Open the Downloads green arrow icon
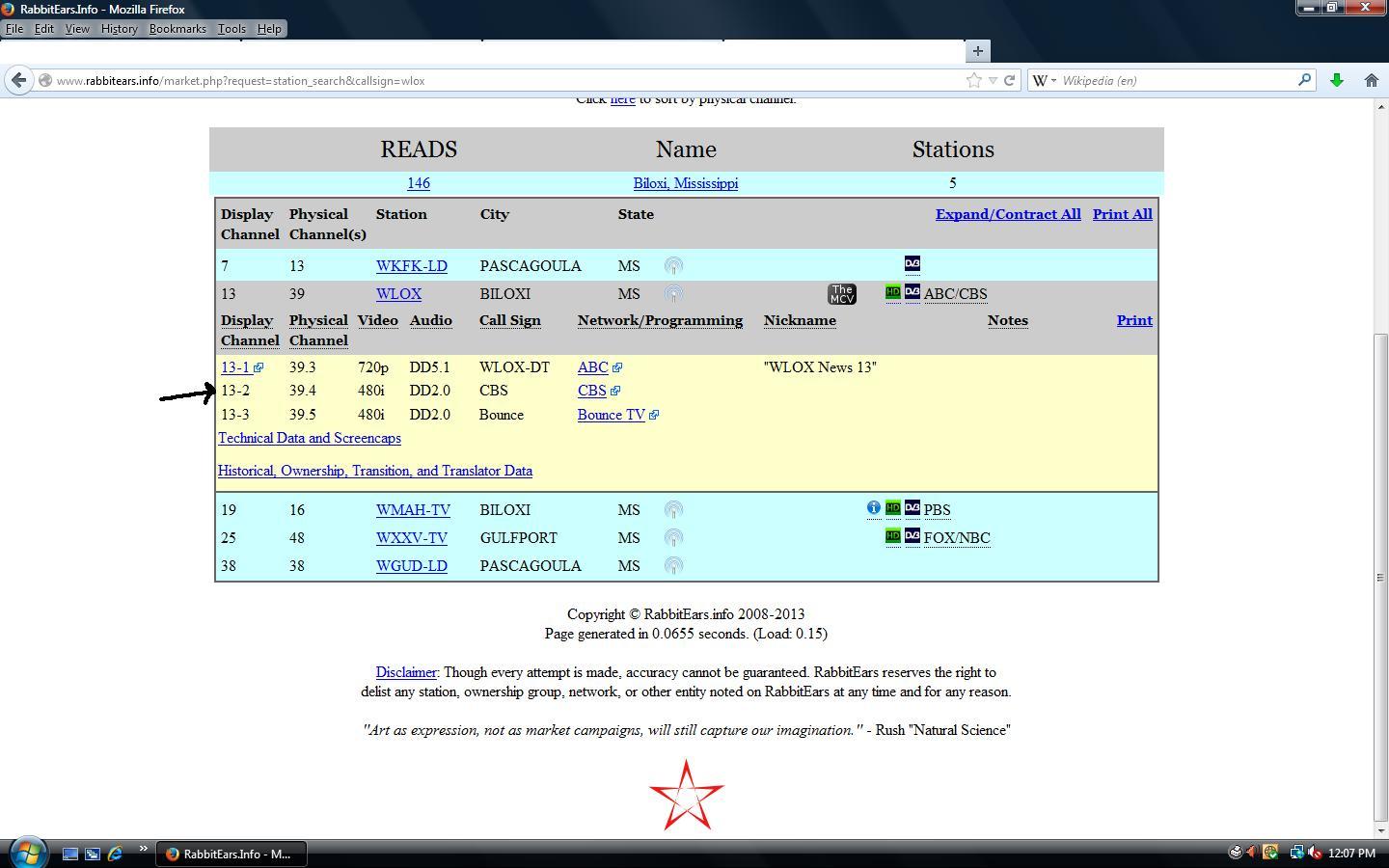Image resolution: width=1389 pixels, height=868 pixels. point(1337,81)
